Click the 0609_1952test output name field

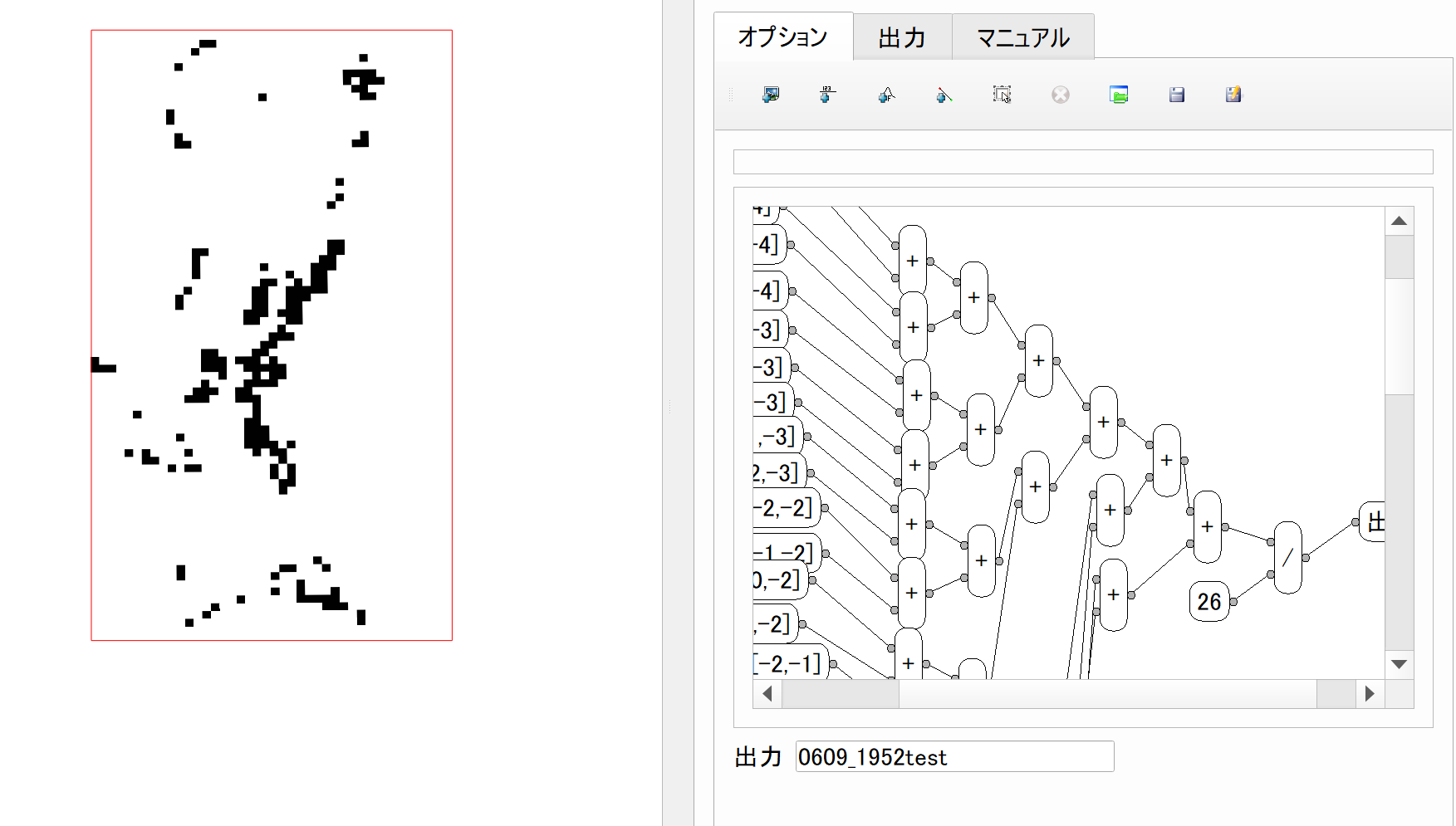[x=954, y=756]
